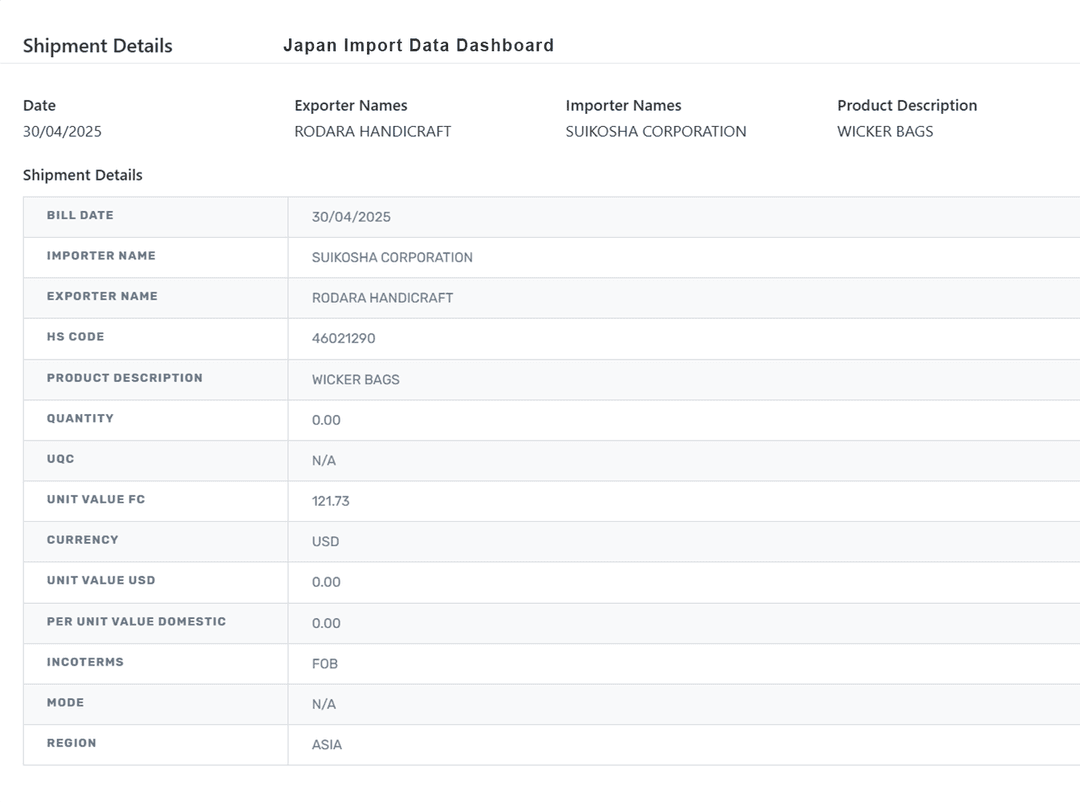Click the EXPORTER NAME row label in table
Screen dimensions: 1080x802
tap(102, 296)
